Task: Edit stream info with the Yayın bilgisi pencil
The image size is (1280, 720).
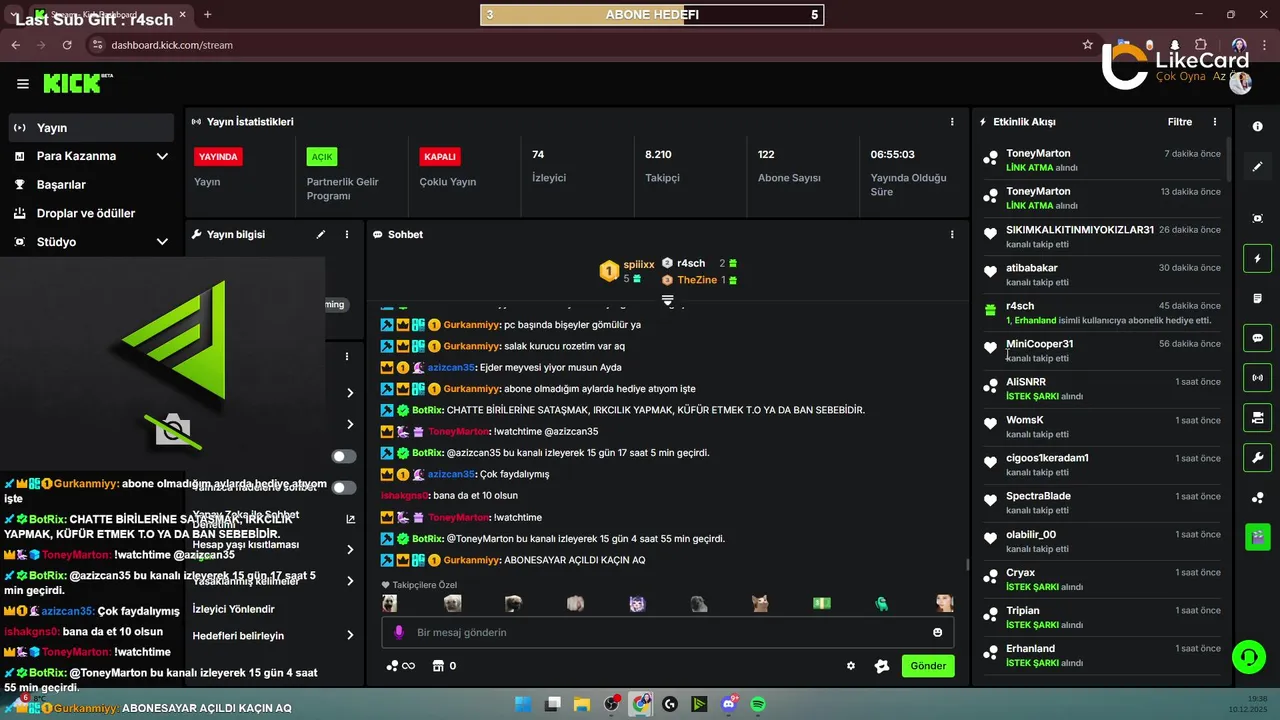Action: 321,234
